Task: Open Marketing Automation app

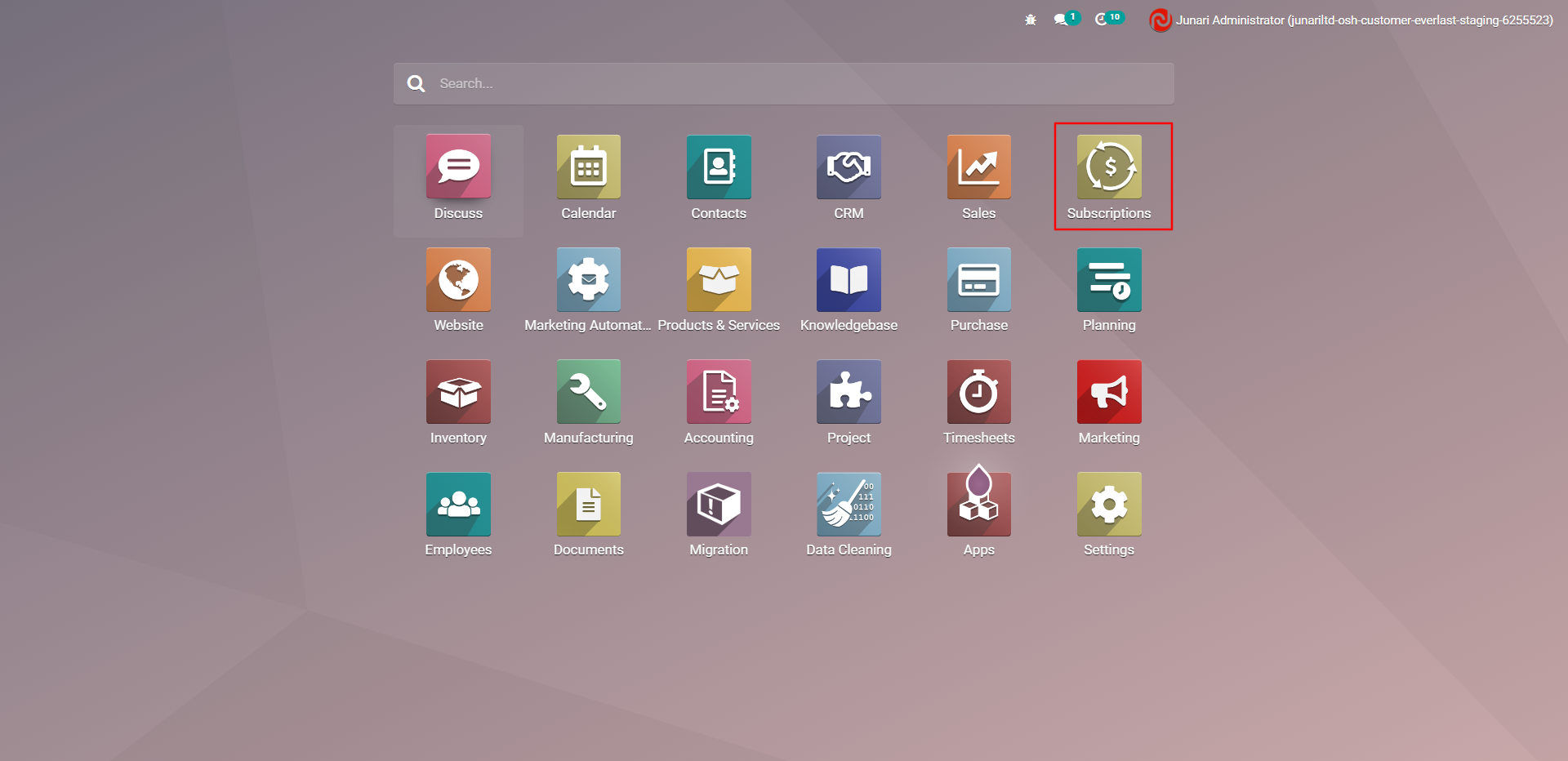Action: [588, 280]
